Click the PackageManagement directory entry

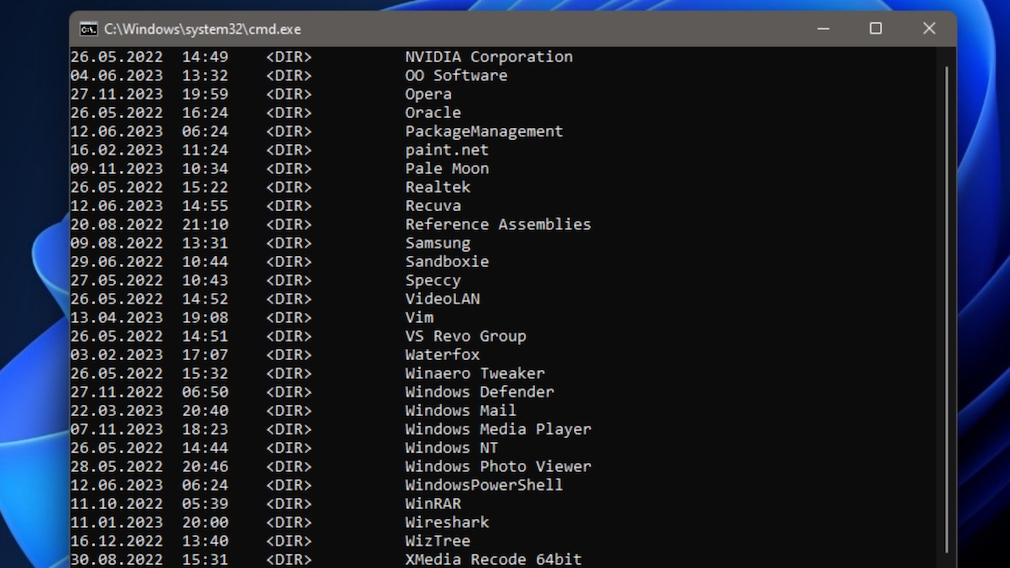483,131
